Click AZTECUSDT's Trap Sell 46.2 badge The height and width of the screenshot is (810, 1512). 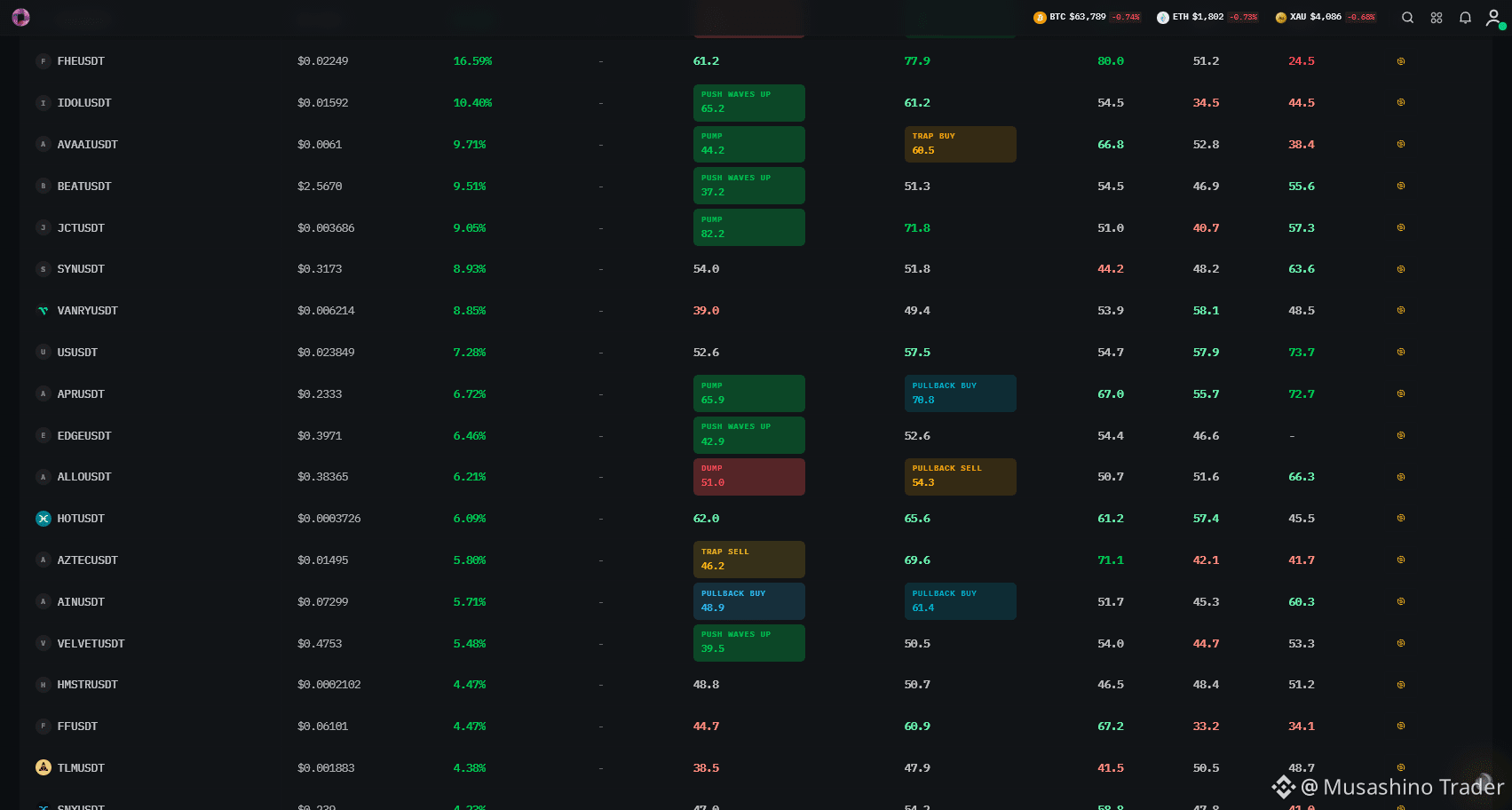click(x=748, y=560)
